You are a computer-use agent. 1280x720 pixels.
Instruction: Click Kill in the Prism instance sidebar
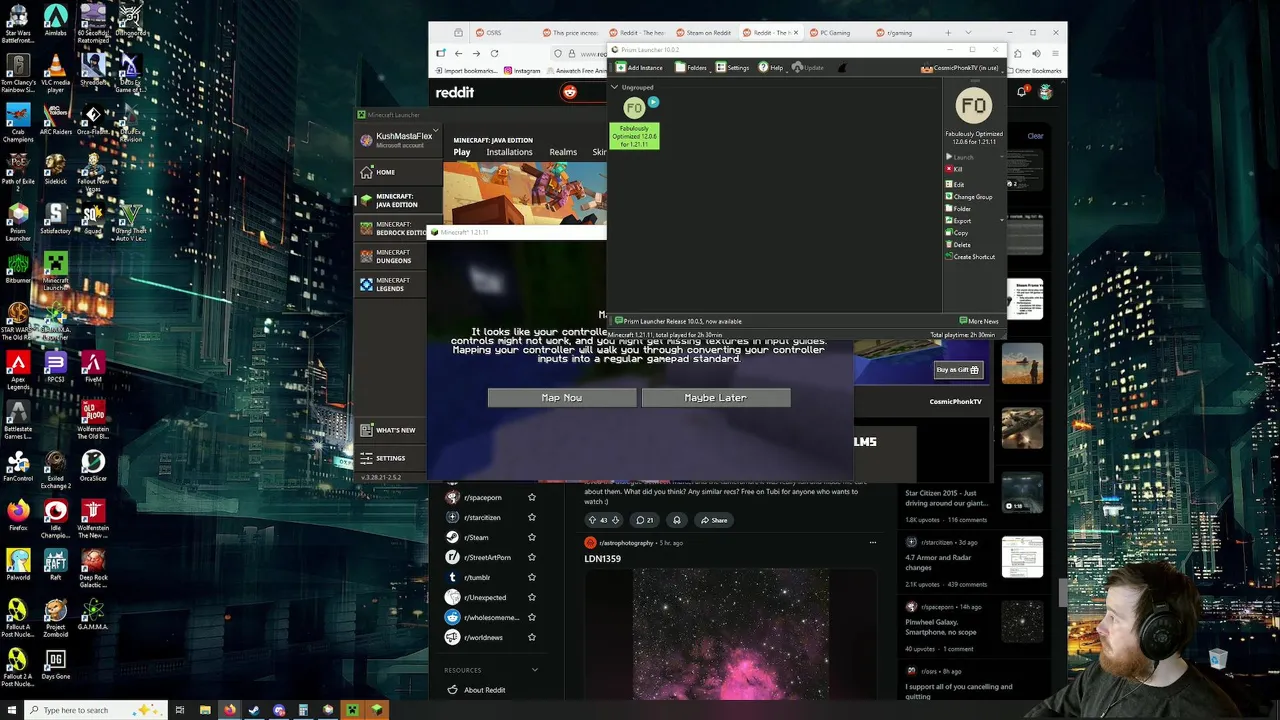(x=954, y=169)
